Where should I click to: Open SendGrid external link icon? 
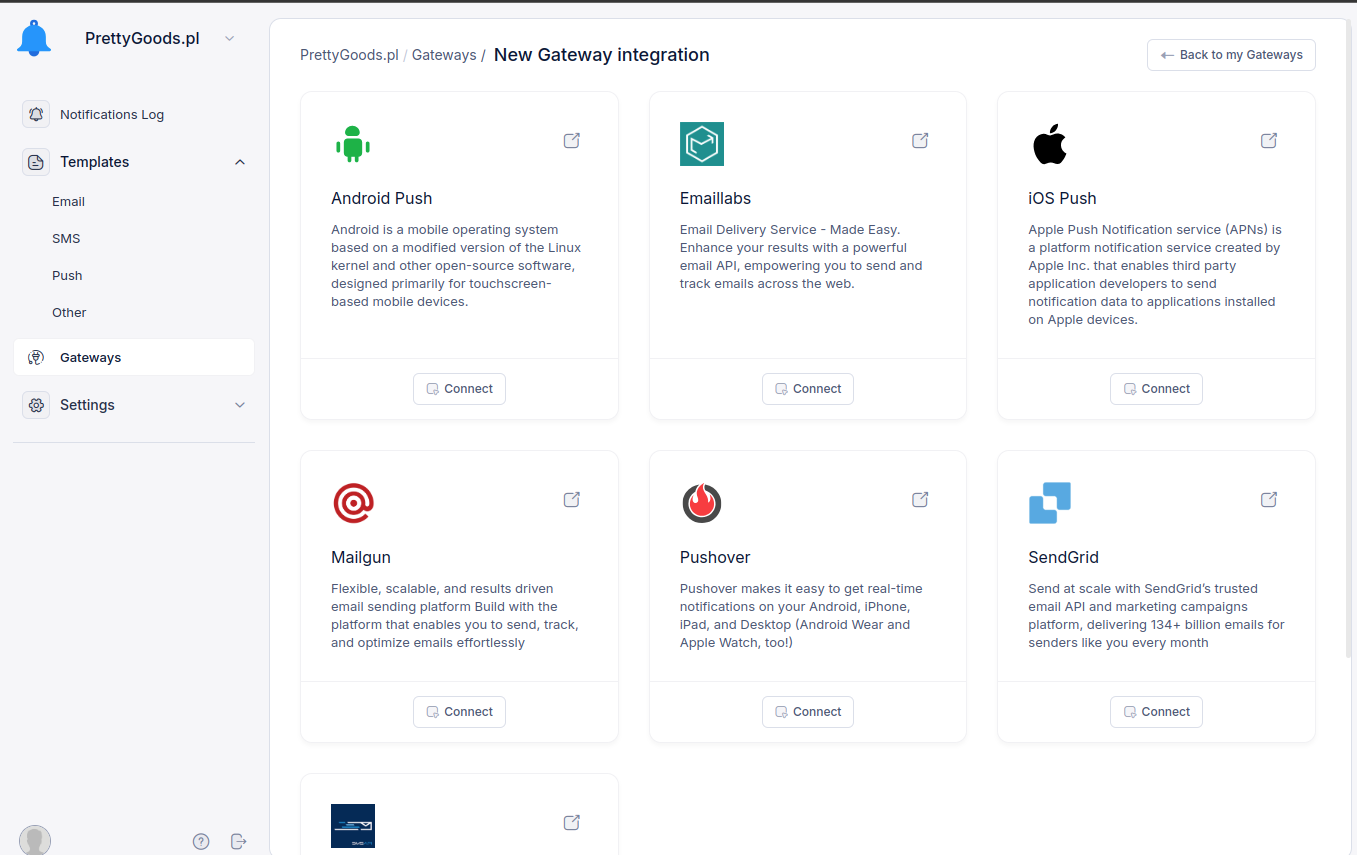pos(1269,499)
